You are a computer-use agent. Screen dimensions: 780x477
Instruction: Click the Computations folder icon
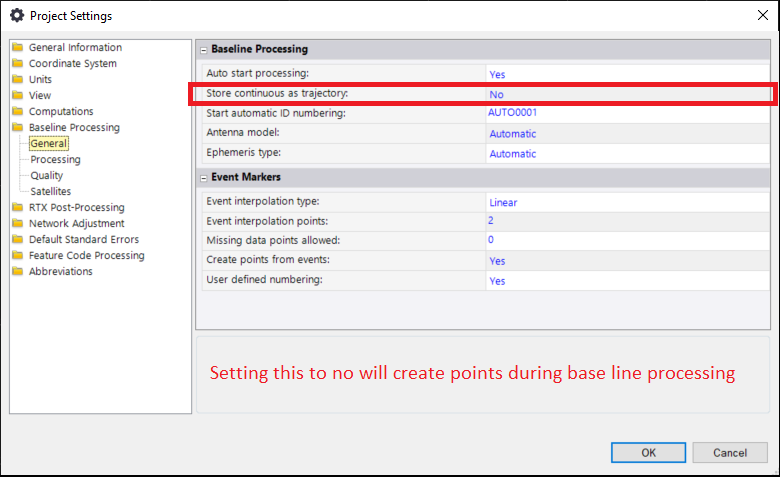[17, 112]
